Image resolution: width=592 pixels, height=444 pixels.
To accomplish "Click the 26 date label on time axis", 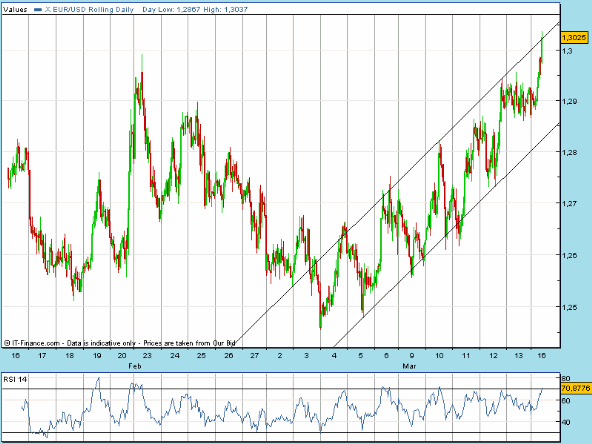I will (228, 355).
